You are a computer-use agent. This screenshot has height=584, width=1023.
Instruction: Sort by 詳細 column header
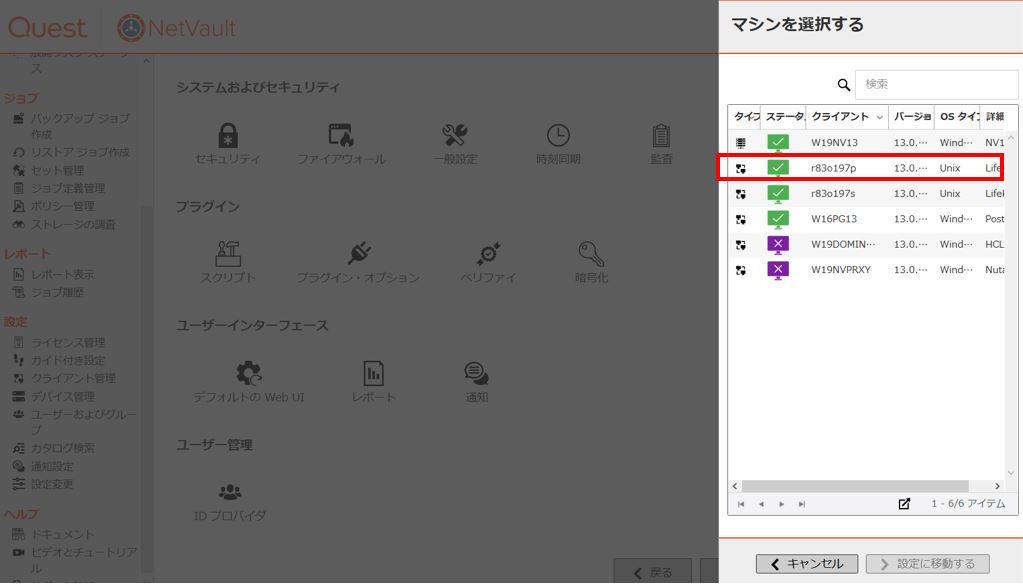click(995, 117)
